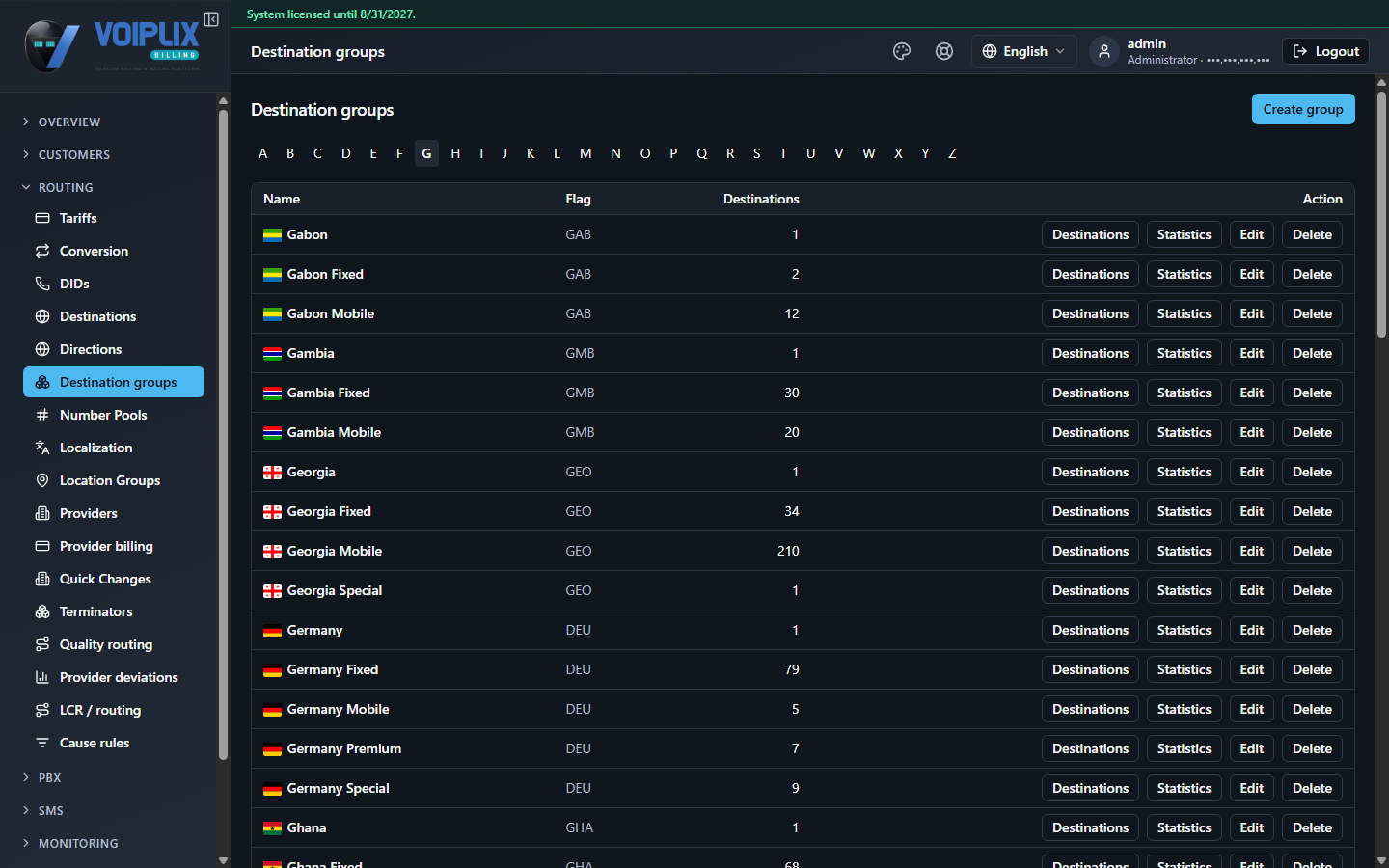Open LCR / routing in the sidebar
Screen dimensions: 1389x868
(114, 710)
